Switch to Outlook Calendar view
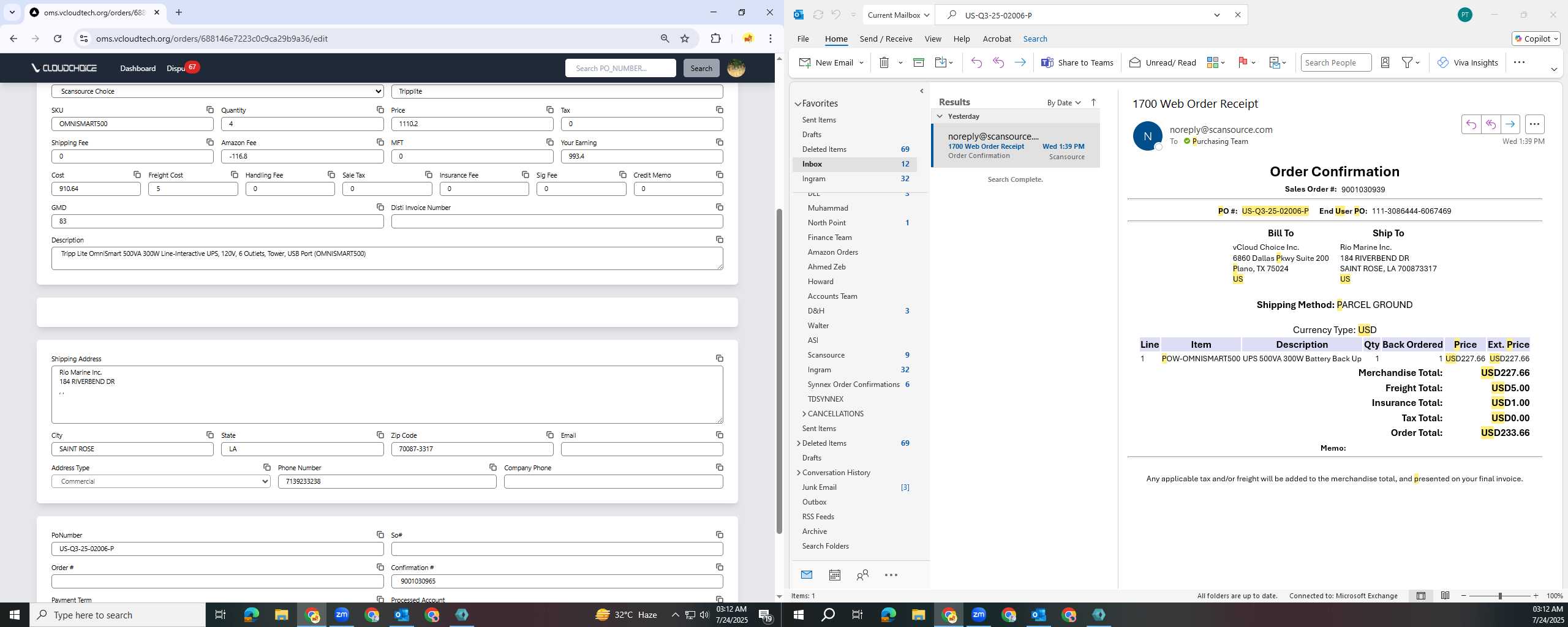 click(834, 575)
